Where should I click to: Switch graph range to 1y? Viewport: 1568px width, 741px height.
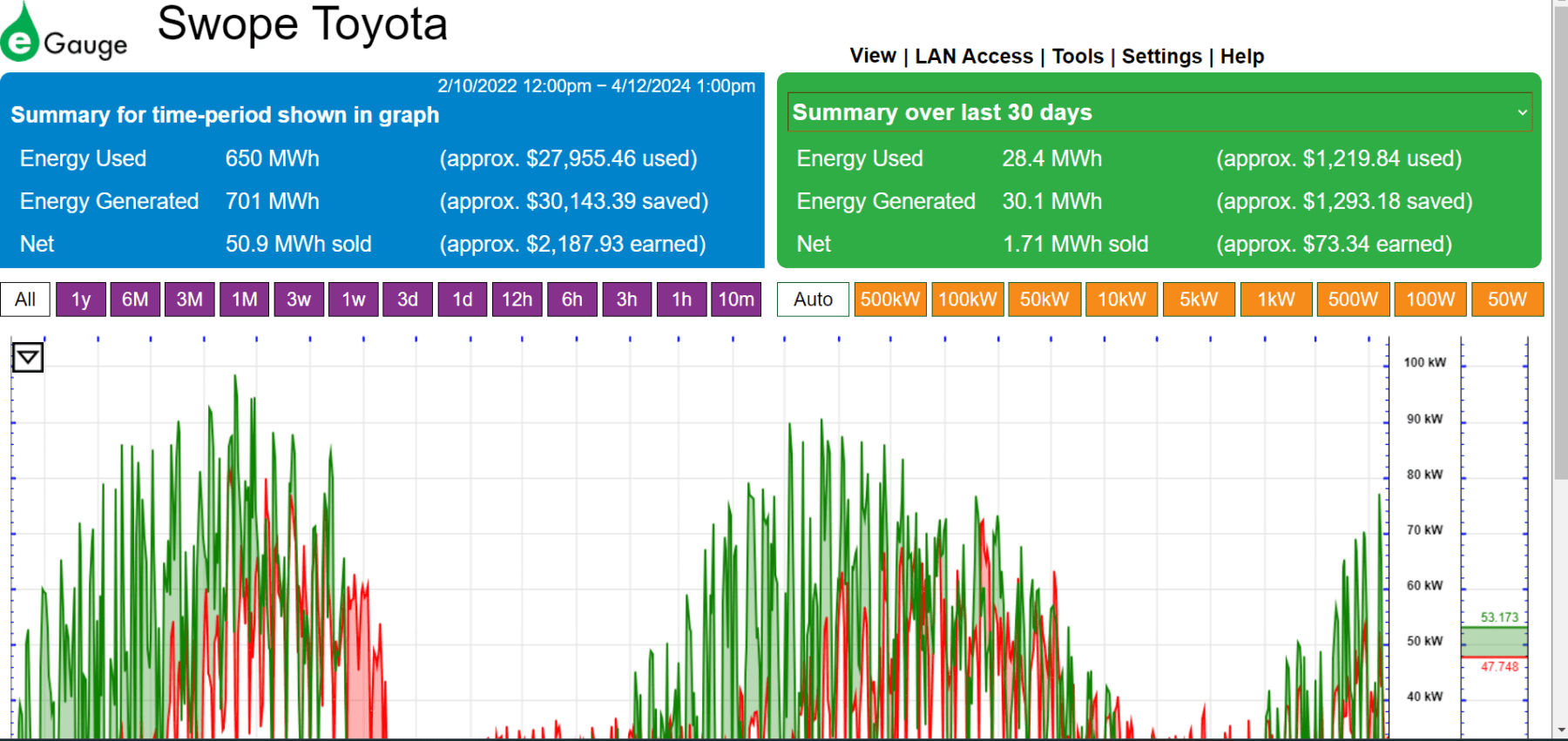[x=81, y=300]
